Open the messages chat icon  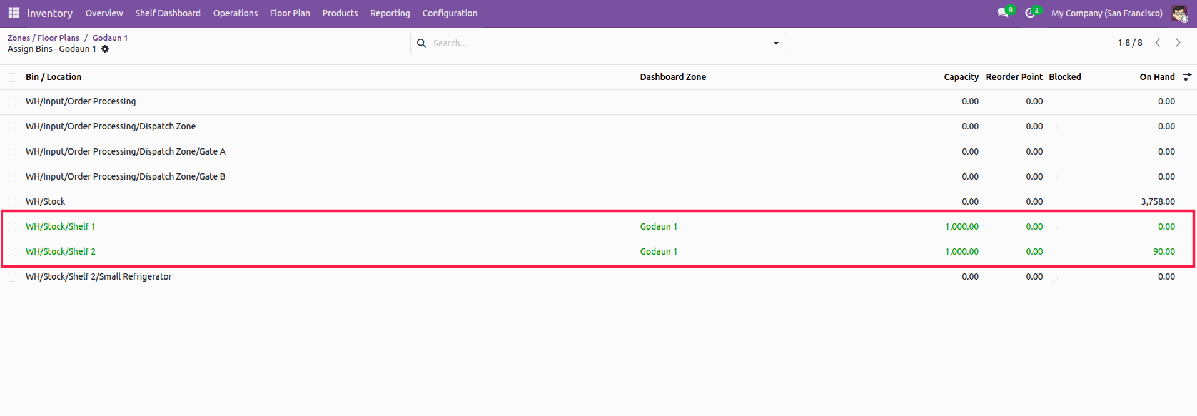click(1002, 13)
